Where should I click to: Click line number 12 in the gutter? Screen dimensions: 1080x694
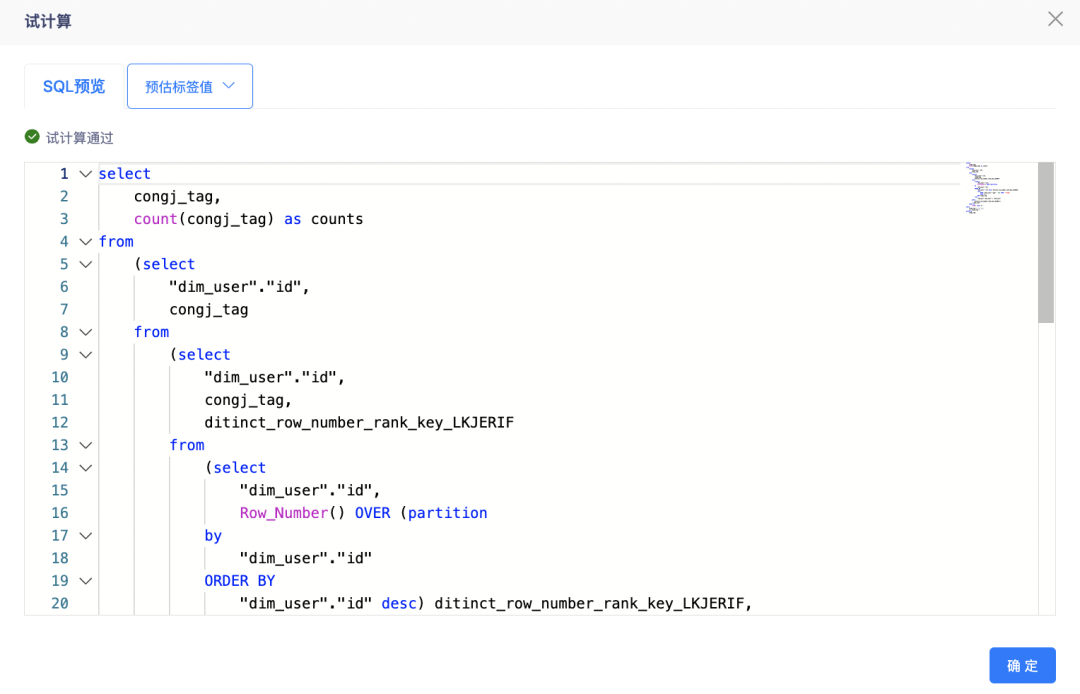click(59, 423)
